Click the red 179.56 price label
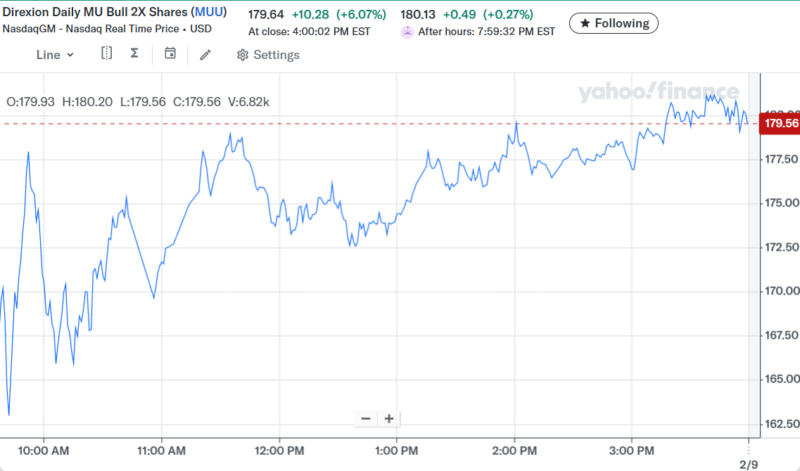 [x=780, y=124]
